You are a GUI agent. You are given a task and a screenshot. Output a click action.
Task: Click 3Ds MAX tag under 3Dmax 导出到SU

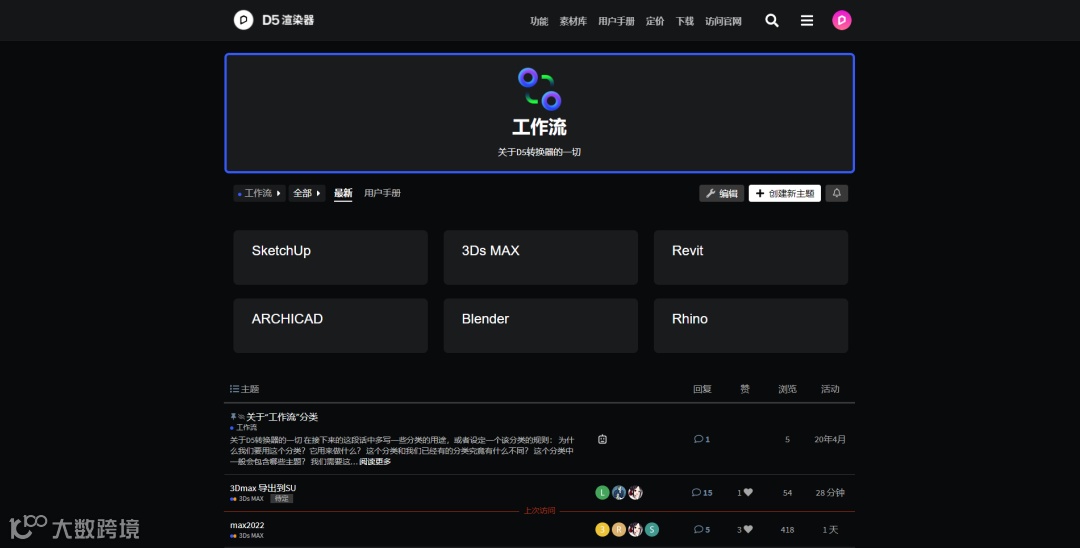pos(247,498)
